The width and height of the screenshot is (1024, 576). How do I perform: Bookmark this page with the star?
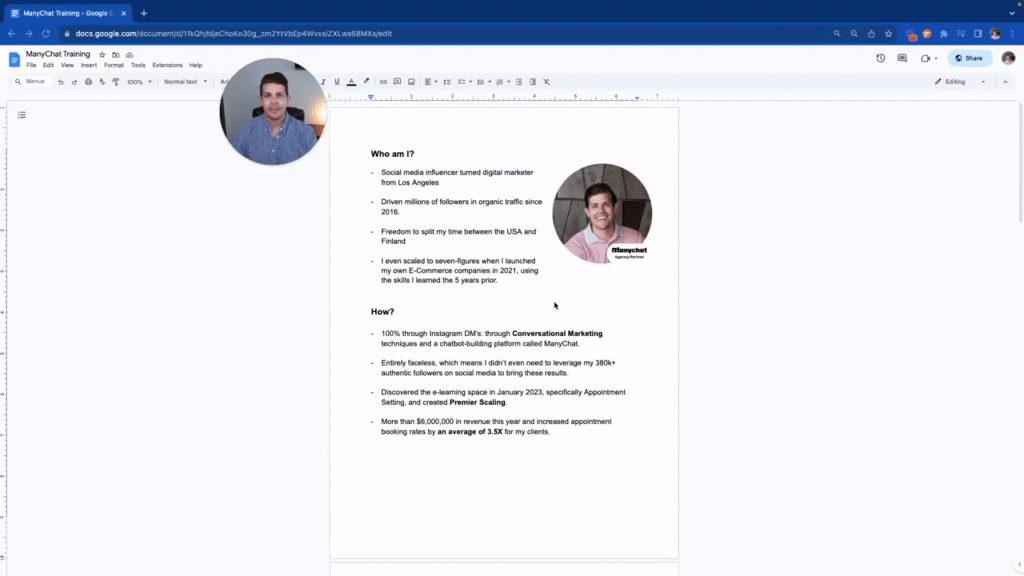(x=888, y=33)
